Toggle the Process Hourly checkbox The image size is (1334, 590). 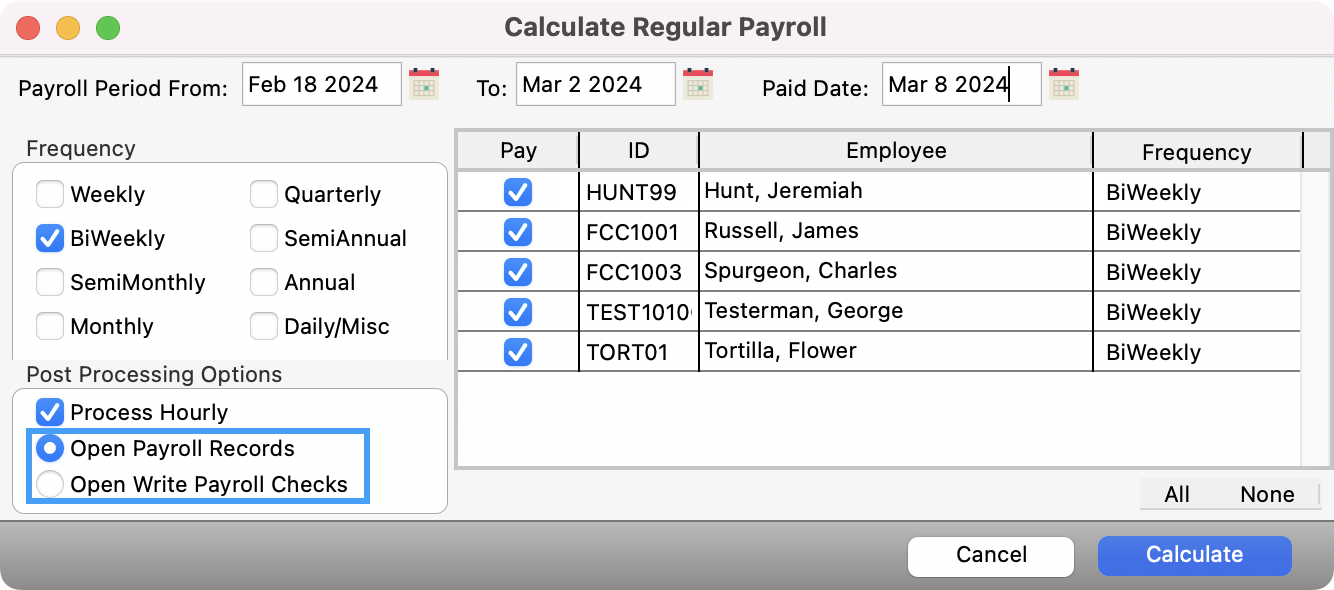pos(50,412)
